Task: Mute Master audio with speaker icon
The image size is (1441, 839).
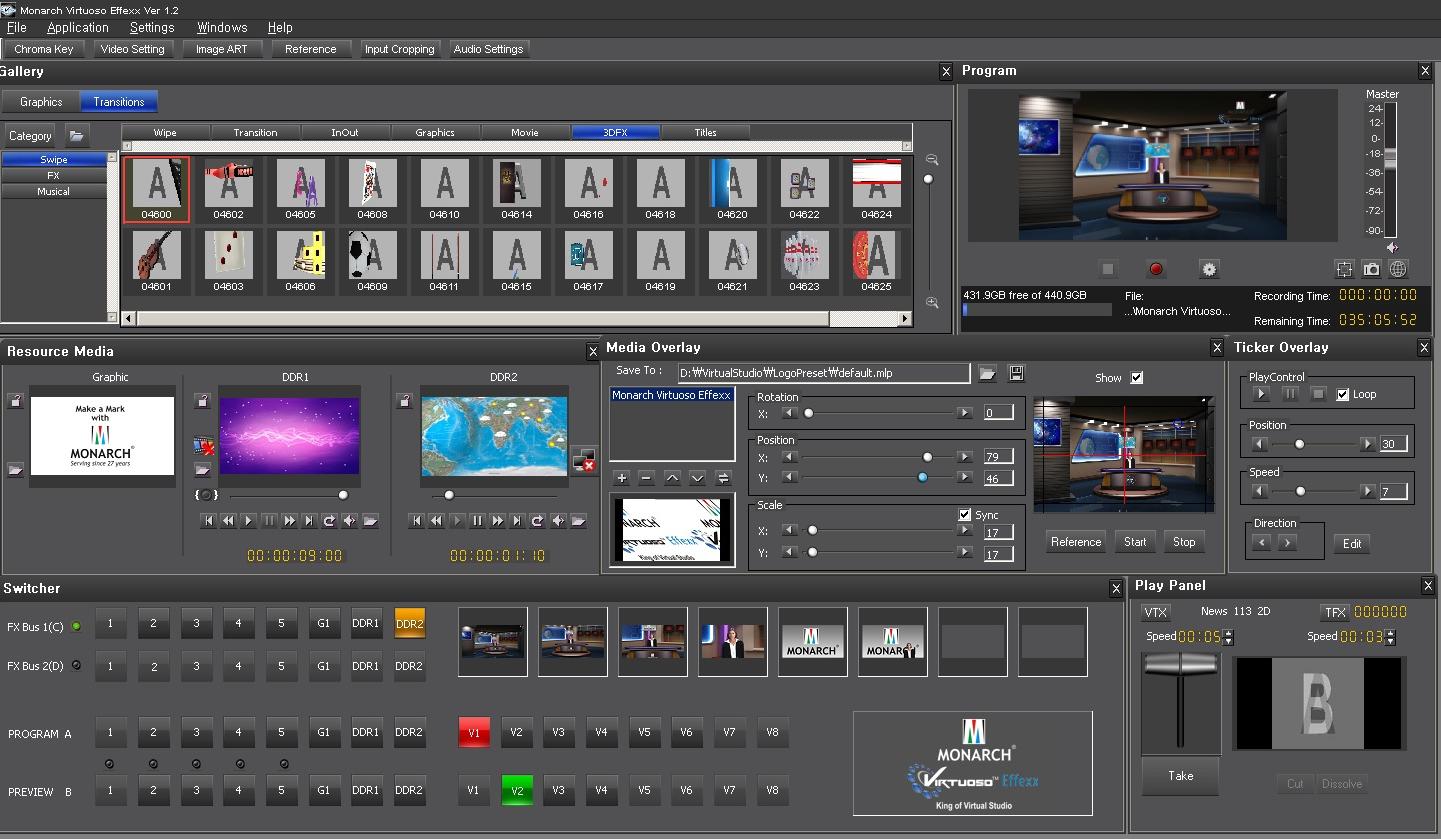Action: (1391, 247)
